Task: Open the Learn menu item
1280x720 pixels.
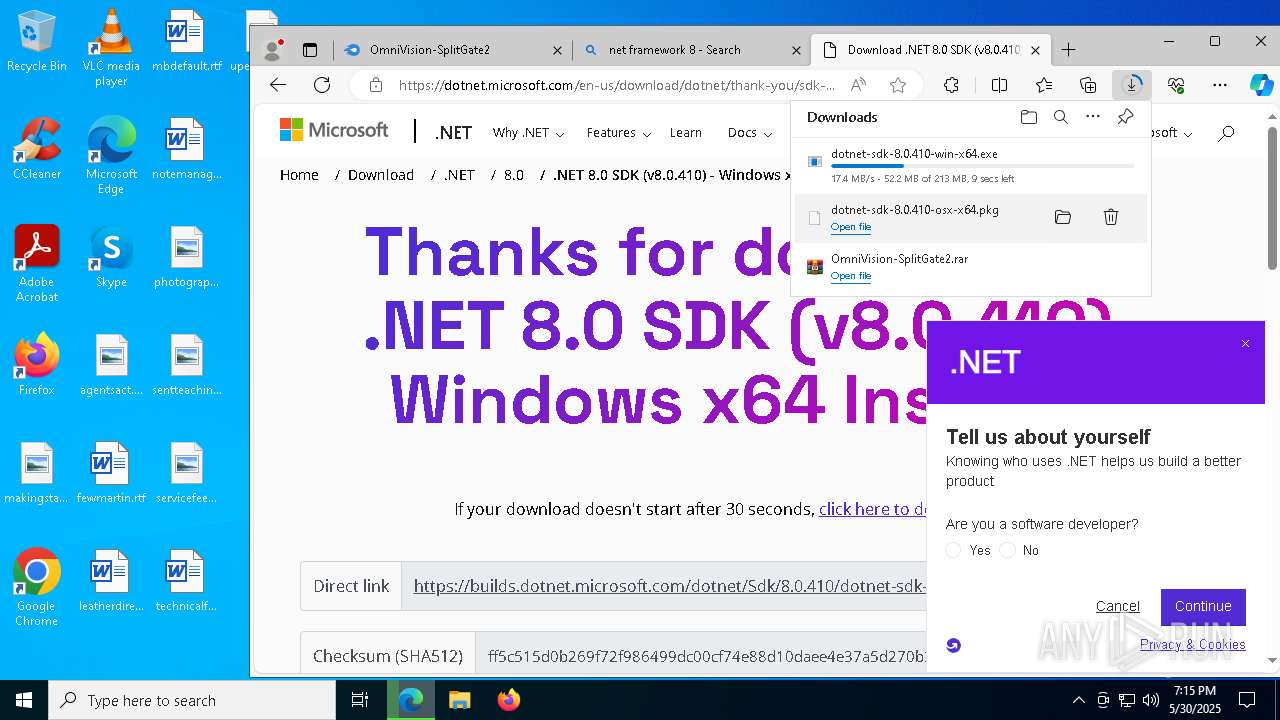Action: (x=685, y=133)
